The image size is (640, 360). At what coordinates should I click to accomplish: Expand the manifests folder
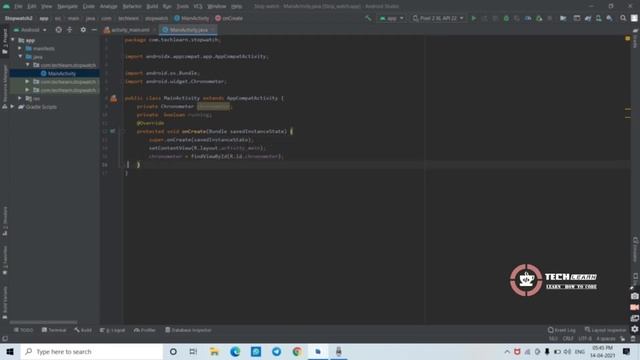tap(20, 48)
